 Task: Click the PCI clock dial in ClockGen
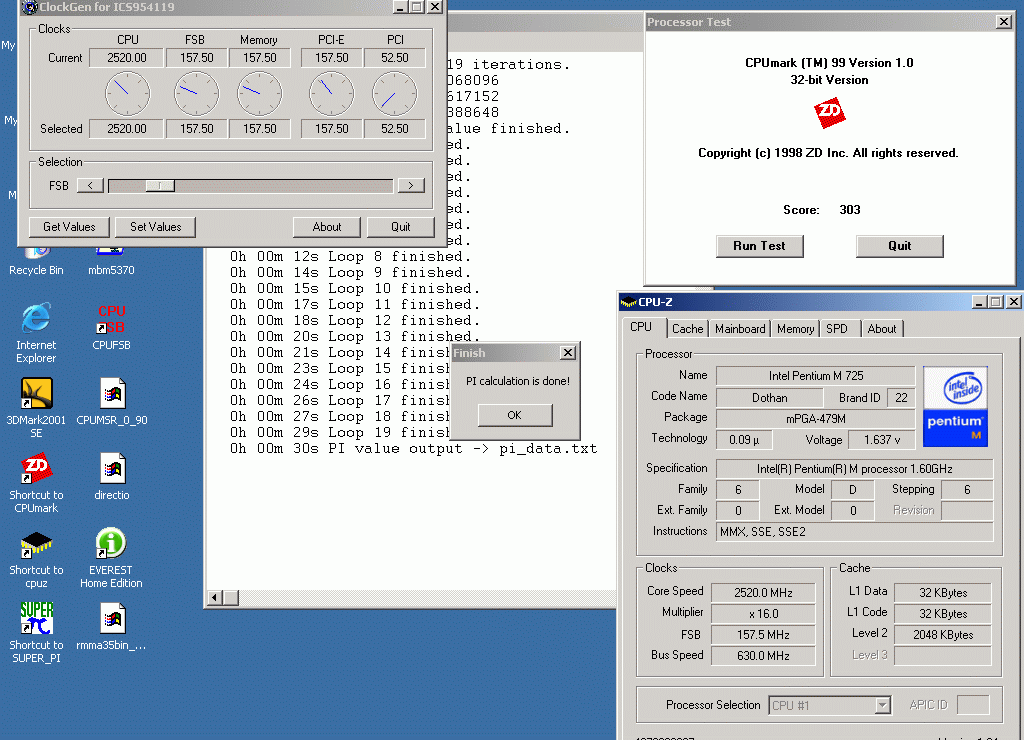pos(394,93)
